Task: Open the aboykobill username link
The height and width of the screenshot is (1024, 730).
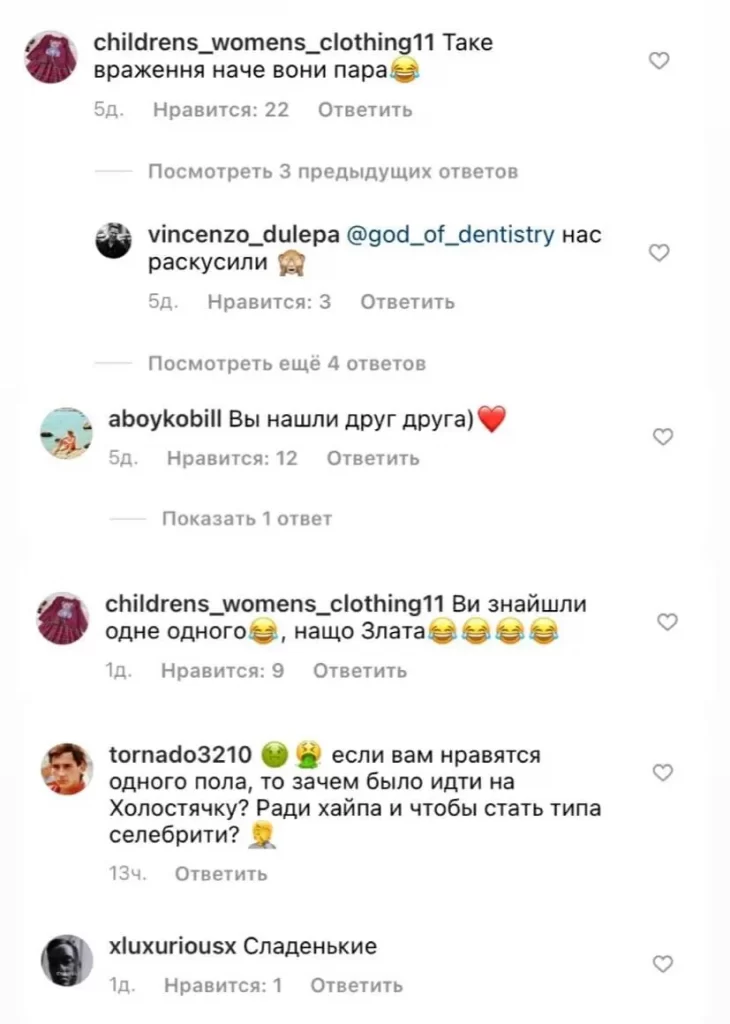Action: click(x=165, y=419)
